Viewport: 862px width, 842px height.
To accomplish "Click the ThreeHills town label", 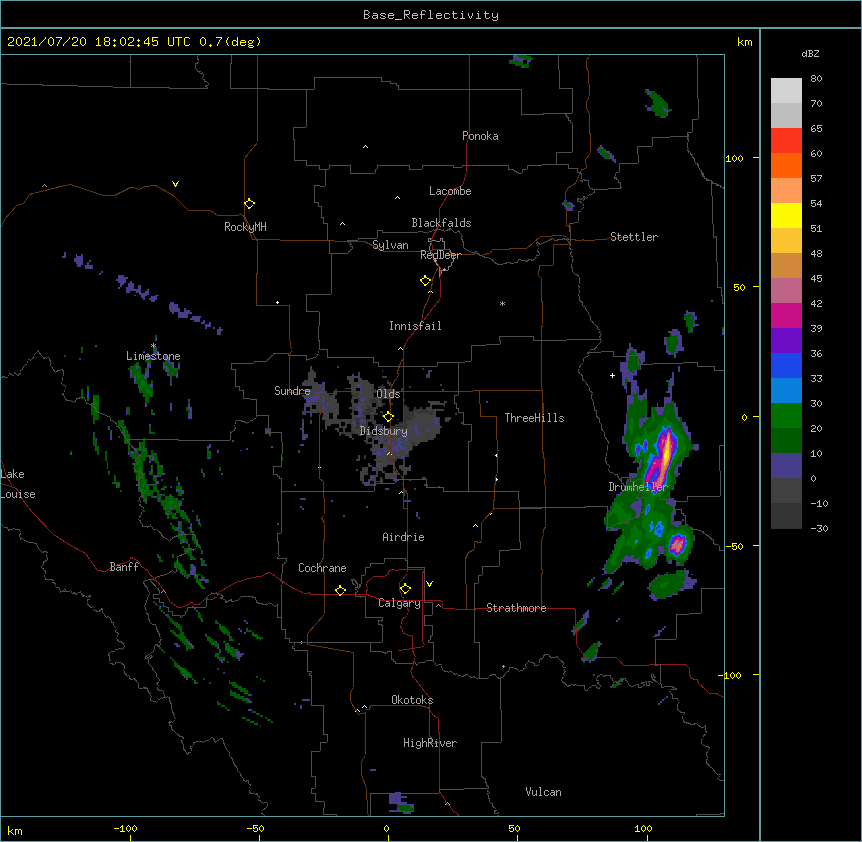I will coord(534,418).
